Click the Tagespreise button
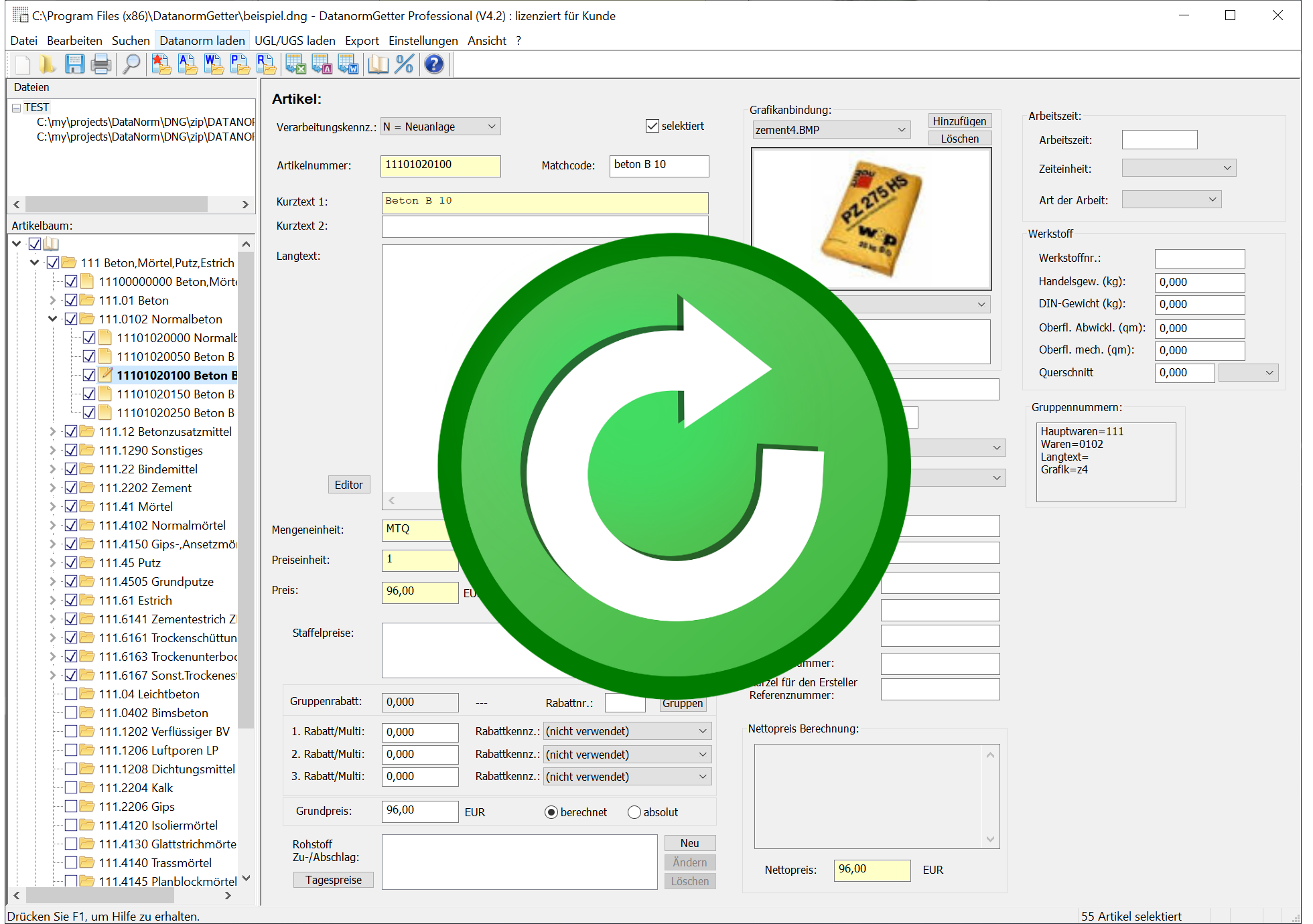This screenshot has width=1313, height=924. click(x=333, y=880)
